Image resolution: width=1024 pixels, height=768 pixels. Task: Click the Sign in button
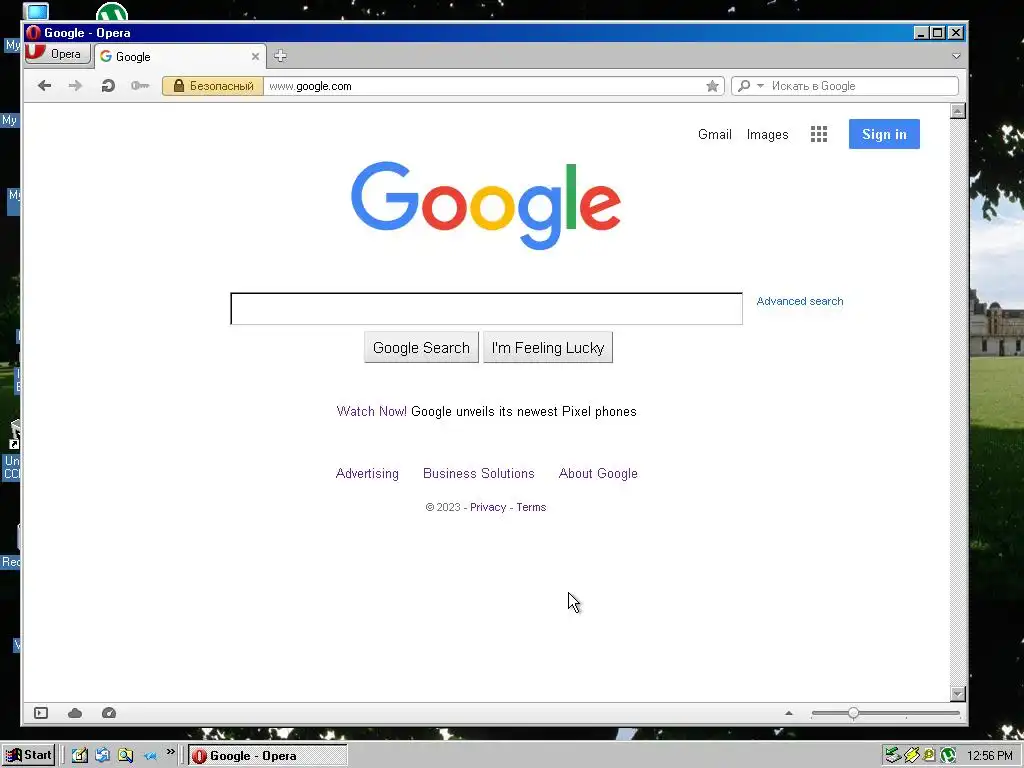(884, 134)
